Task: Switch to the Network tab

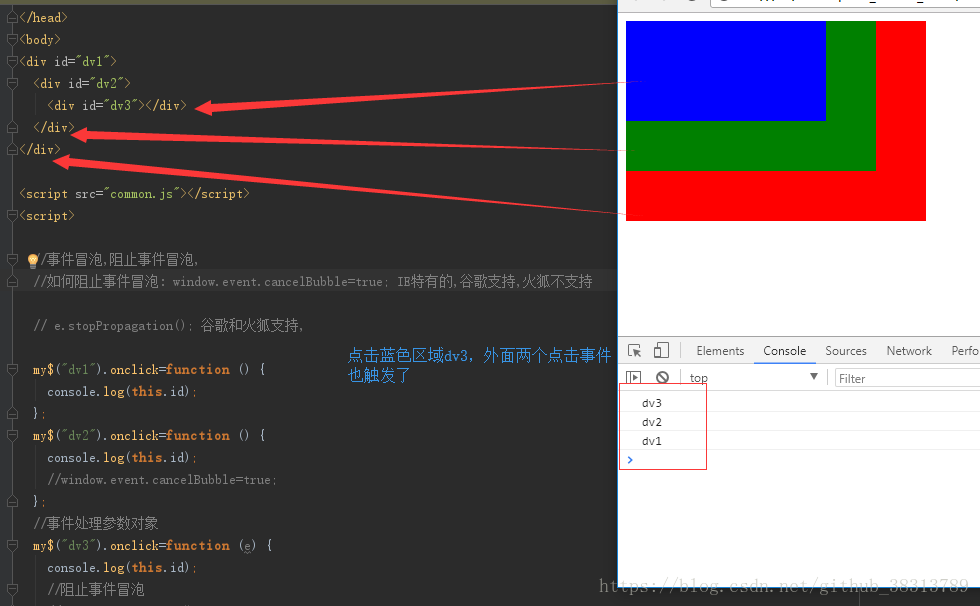Action: 909,351
